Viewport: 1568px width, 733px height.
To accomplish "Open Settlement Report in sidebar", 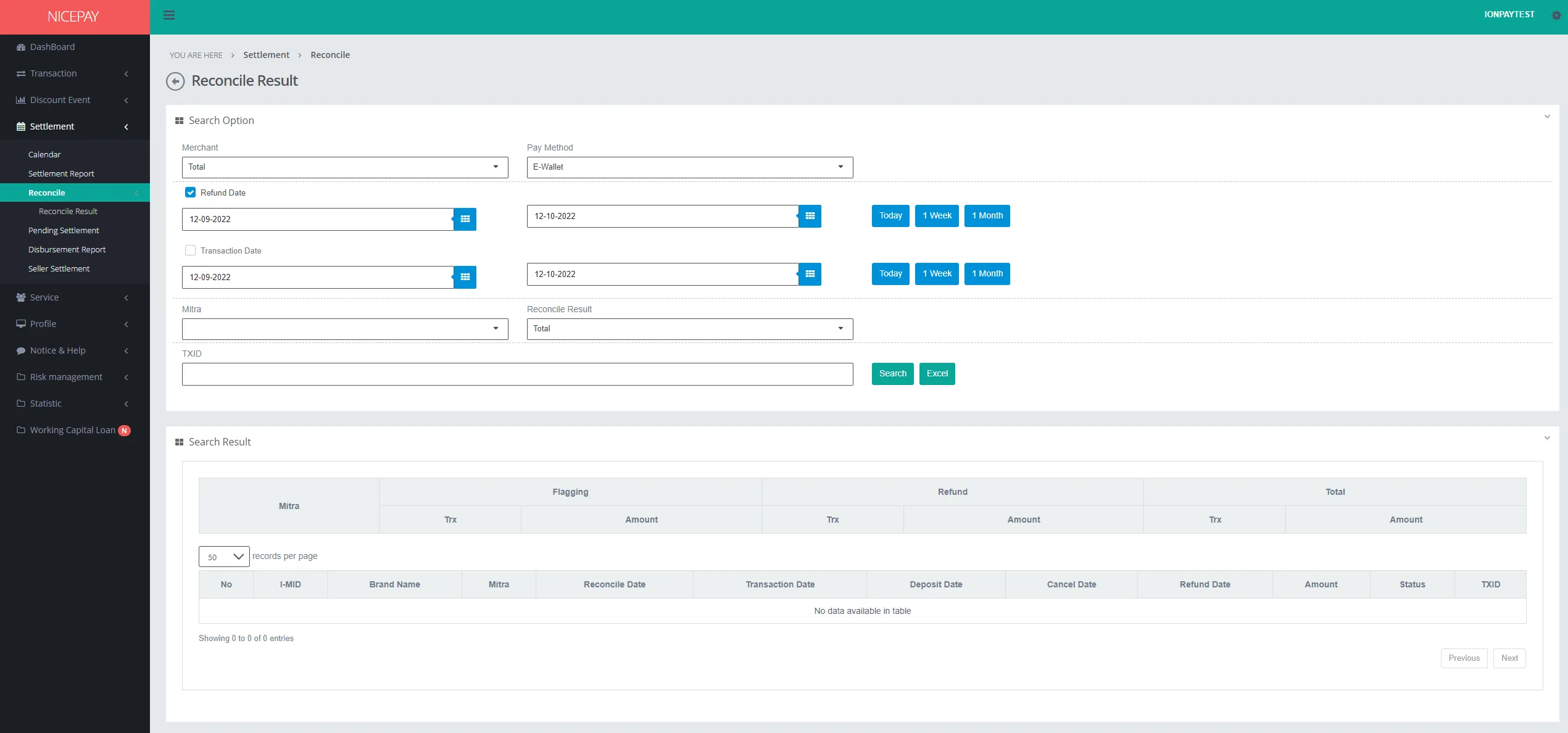I will (x=61, y=174).
